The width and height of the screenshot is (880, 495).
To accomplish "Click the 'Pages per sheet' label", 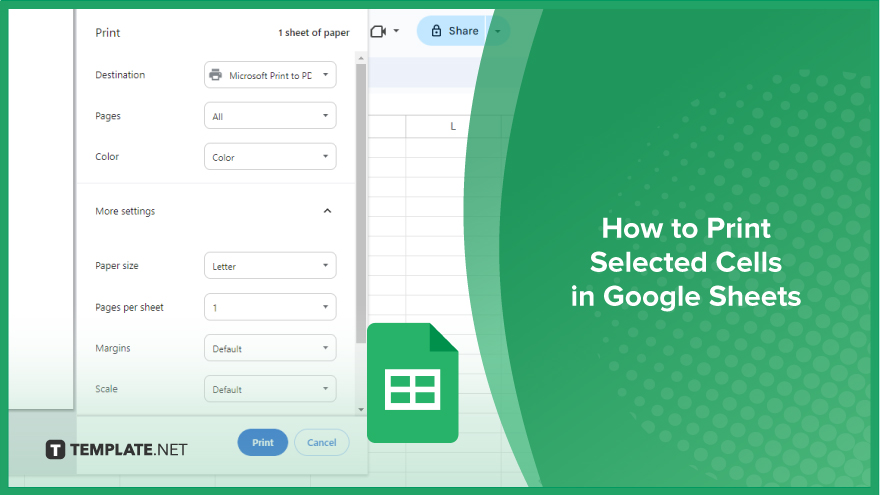I will pyautogui.click(x=129, y=307).
